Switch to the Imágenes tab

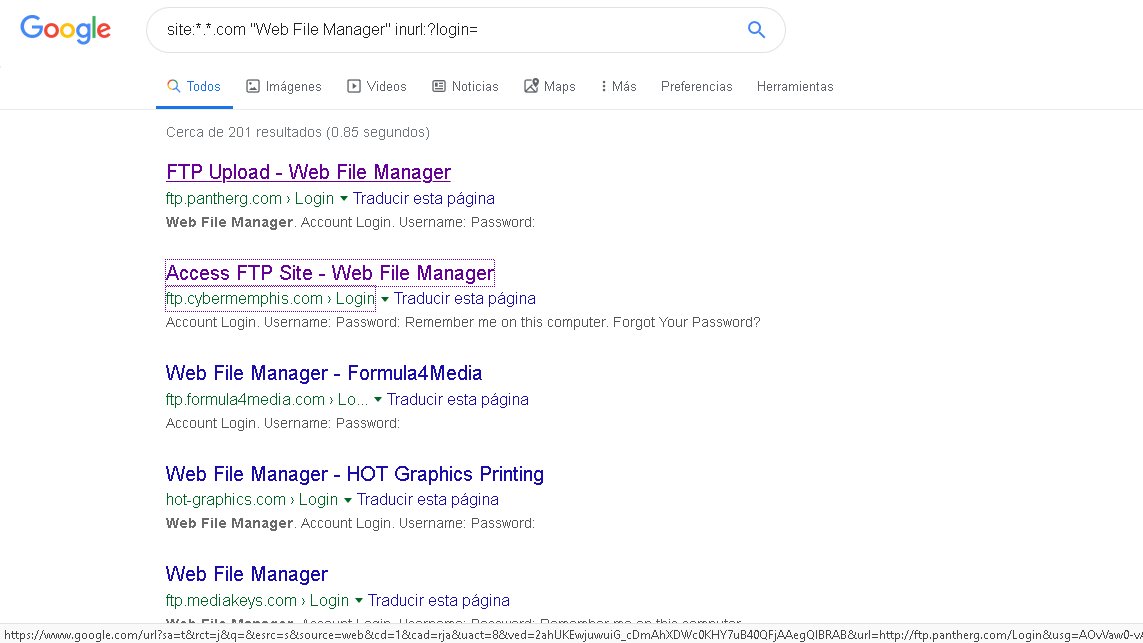click(284, 86)
